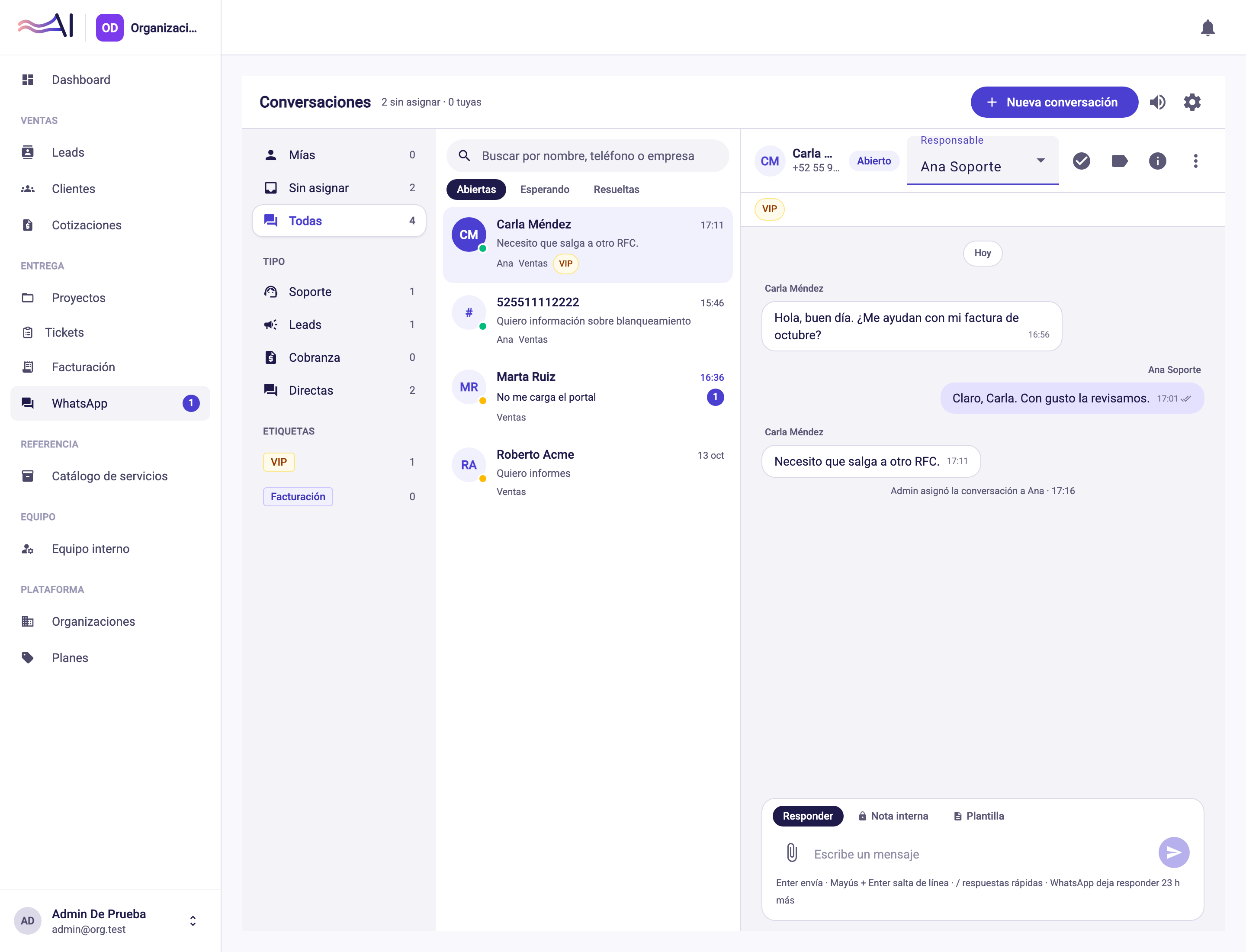Click the search by name input field
Viewport: 1246px width, 952px height.
(588, 156)
